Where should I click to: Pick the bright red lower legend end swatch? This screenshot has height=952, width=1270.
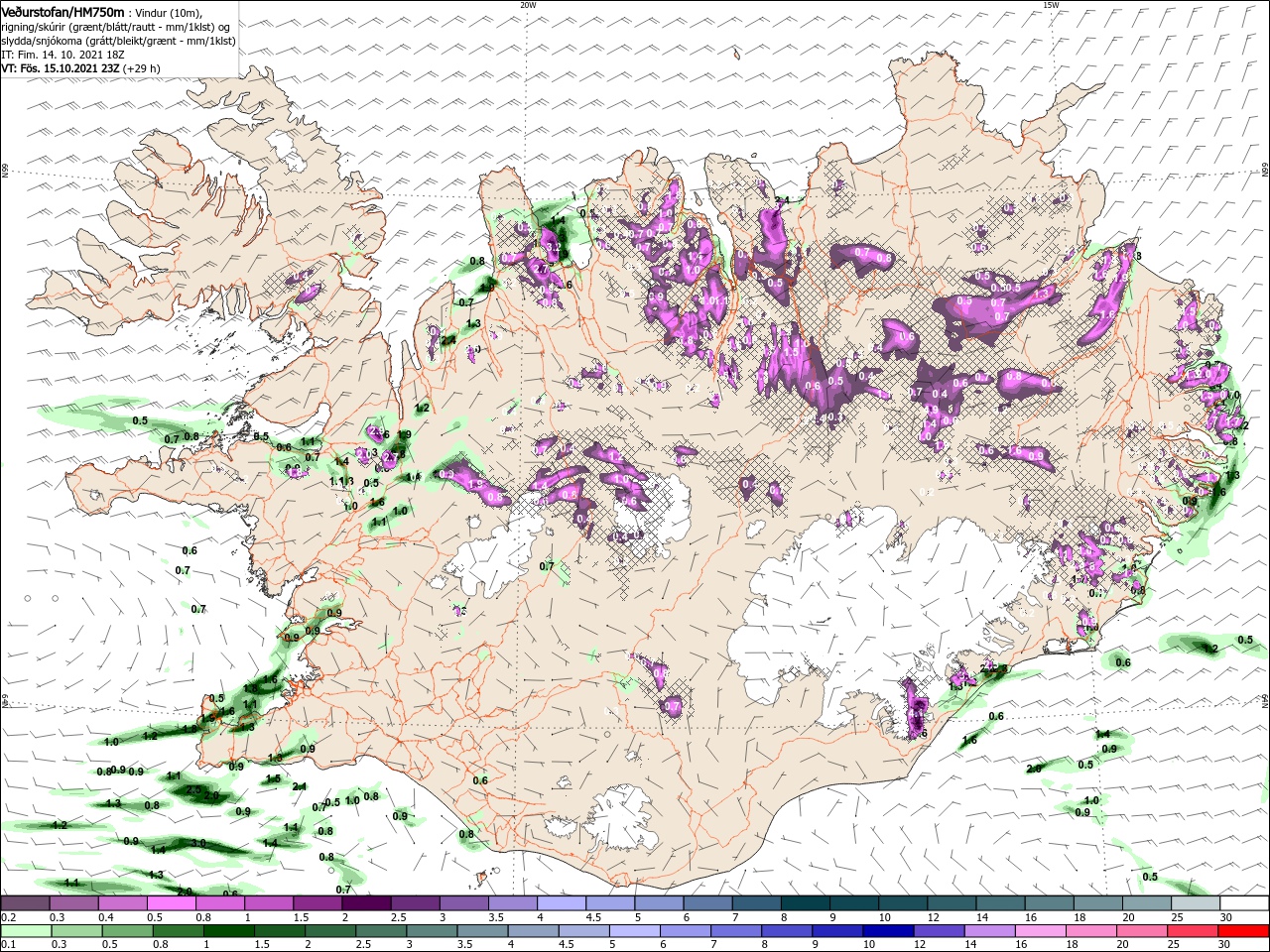pyautogui.click(x=1243, y=930)
